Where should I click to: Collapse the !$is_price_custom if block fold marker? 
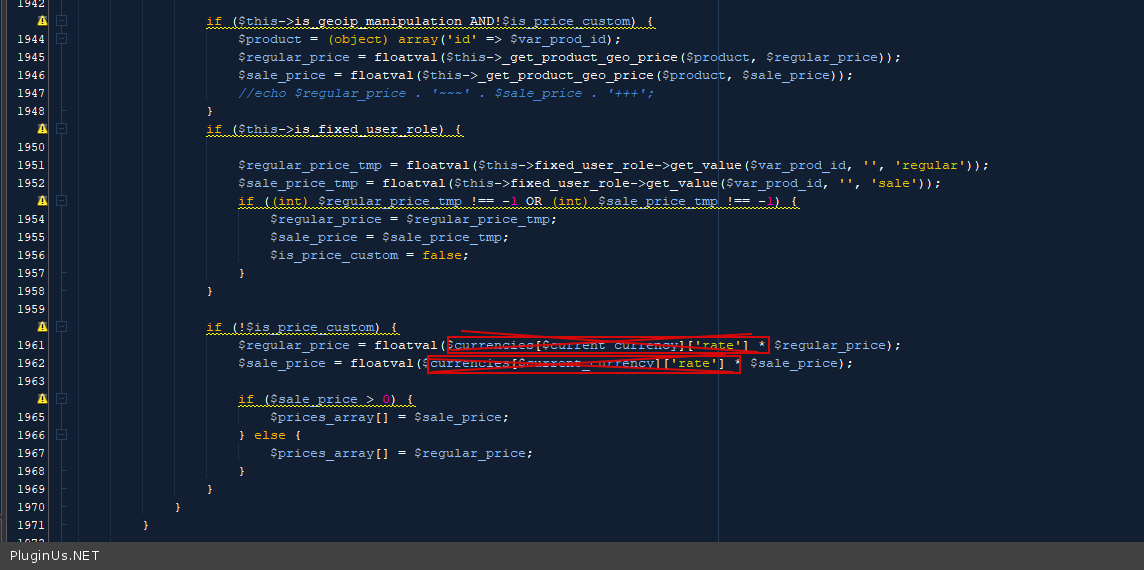tap(61, 326)
